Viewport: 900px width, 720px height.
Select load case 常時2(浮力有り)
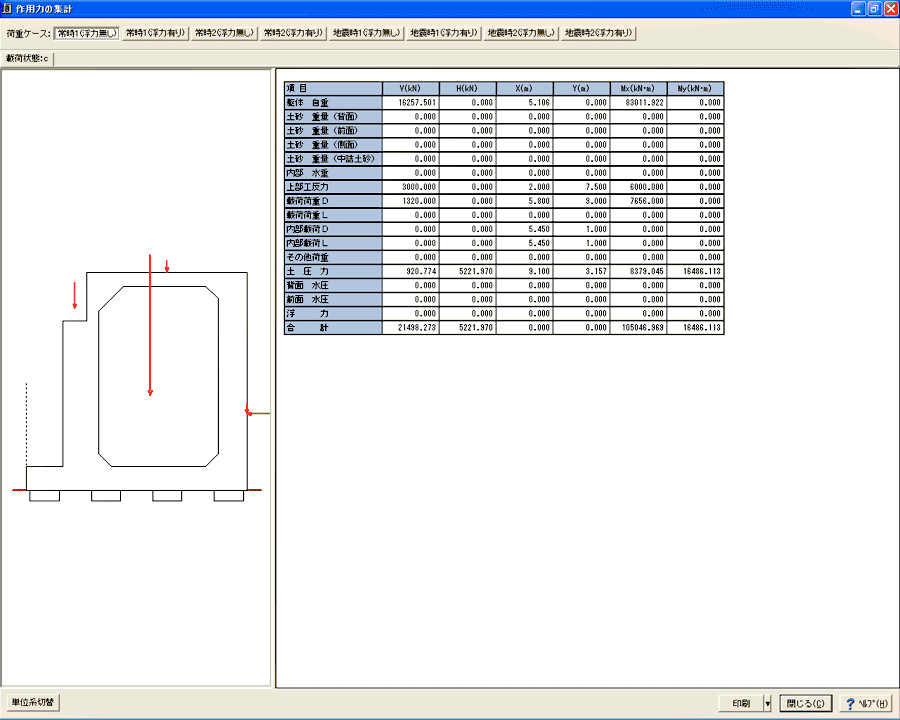pos(293,33)
